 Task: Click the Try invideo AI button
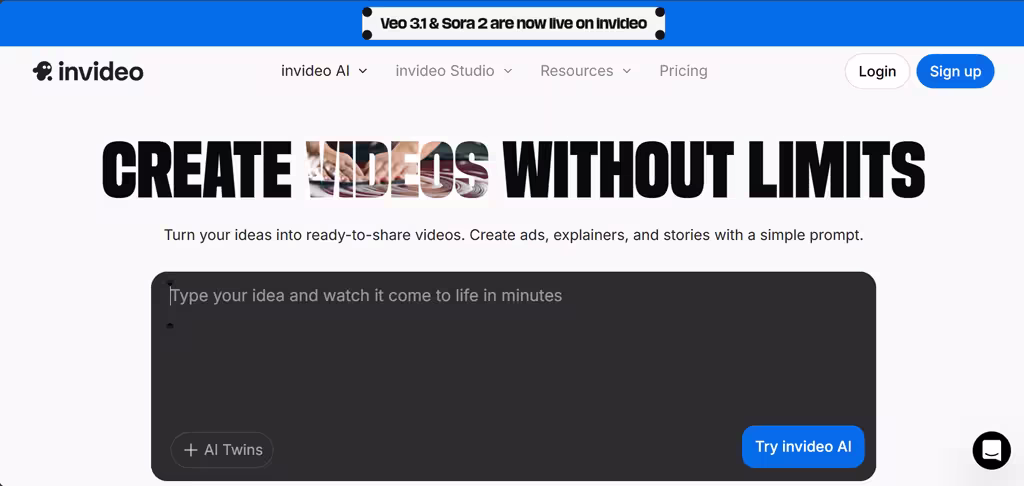803,447
